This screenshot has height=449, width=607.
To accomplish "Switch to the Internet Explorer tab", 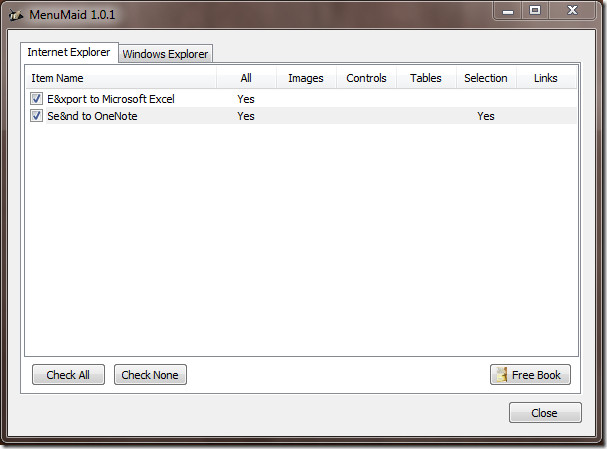I will tap(69, 52).
